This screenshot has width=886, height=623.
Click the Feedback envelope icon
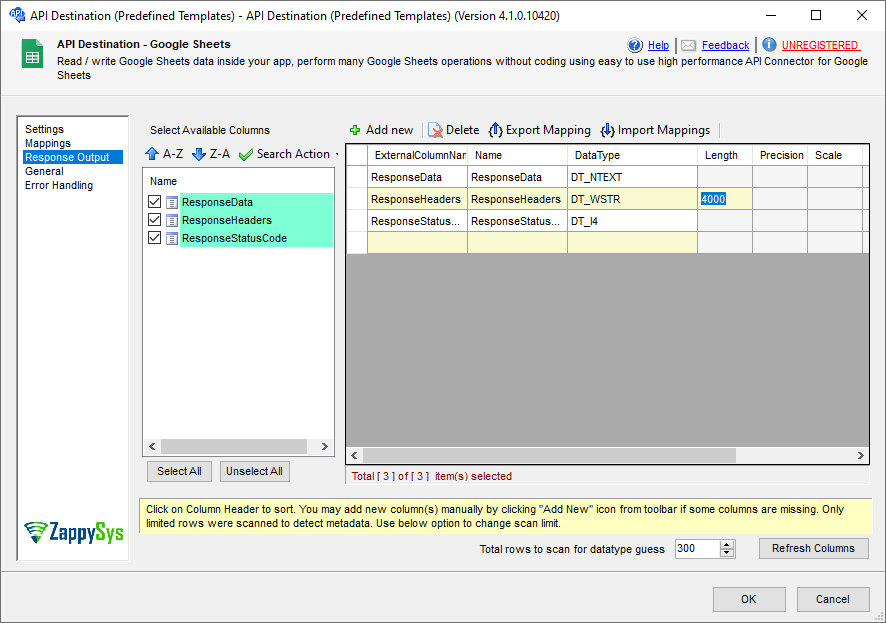click(688, 45)
